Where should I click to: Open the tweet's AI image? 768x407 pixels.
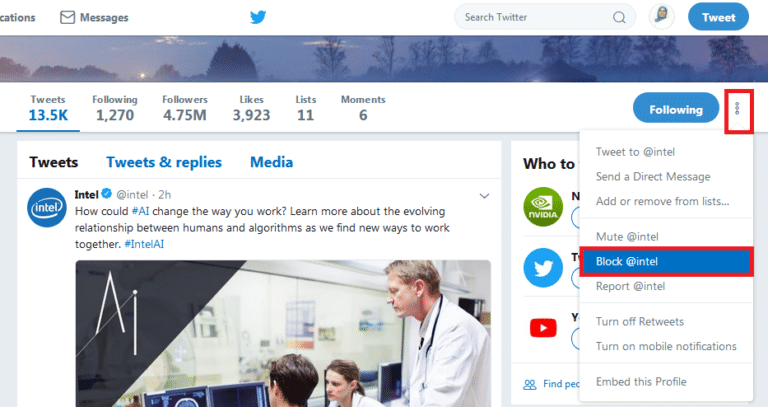[283, 334]
